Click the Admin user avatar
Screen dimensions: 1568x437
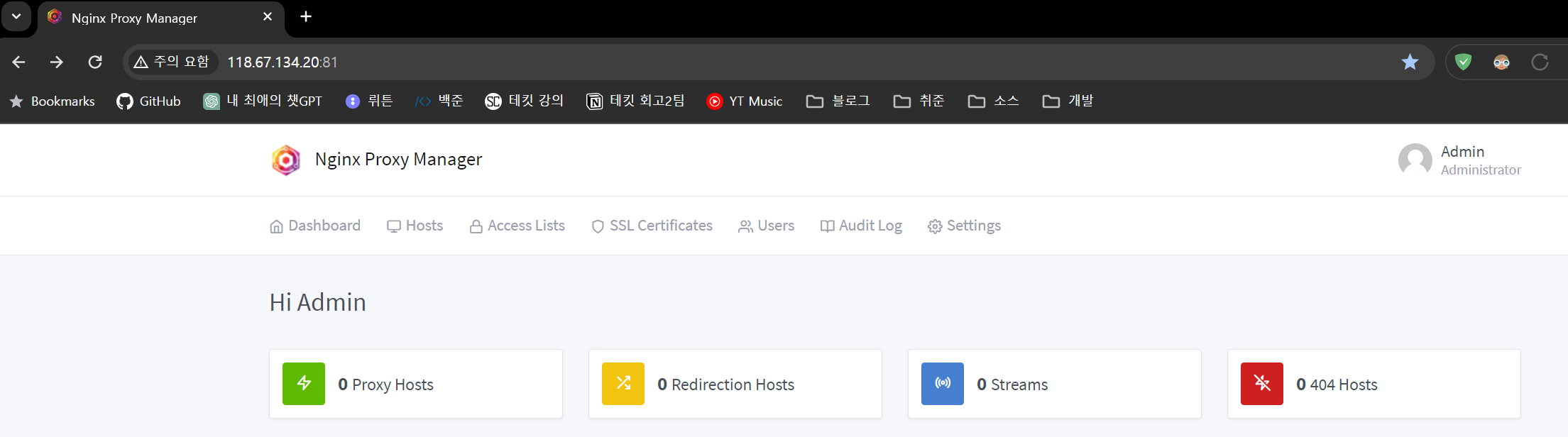[x=1415, y=160]
